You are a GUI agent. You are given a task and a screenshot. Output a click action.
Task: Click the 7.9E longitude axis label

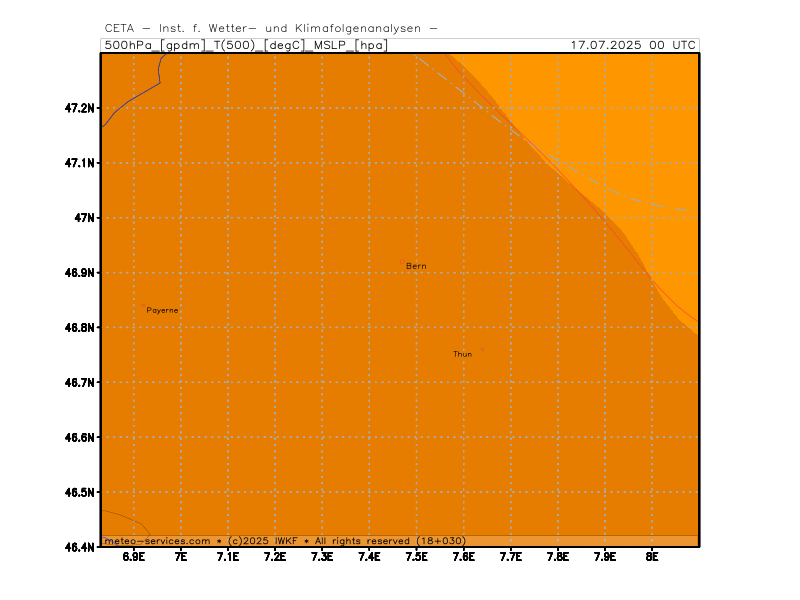(605, 556)
